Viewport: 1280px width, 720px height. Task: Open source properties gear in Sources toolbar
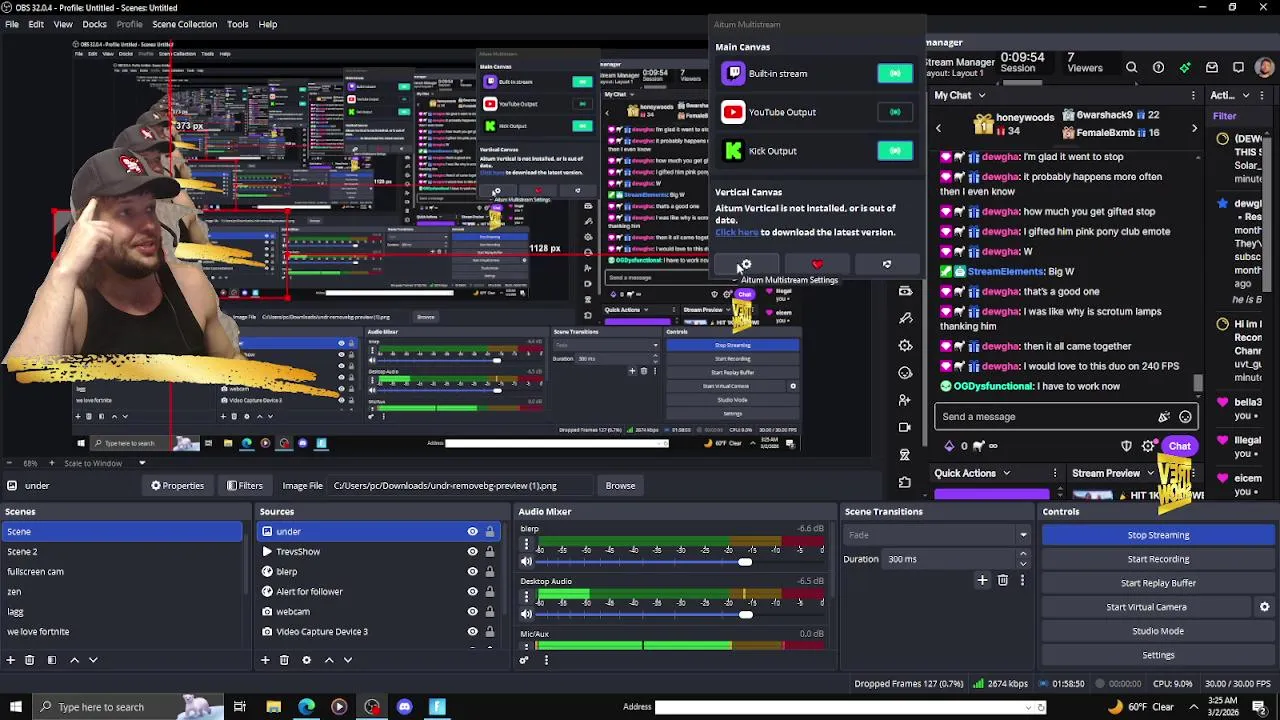click(306, 660)
